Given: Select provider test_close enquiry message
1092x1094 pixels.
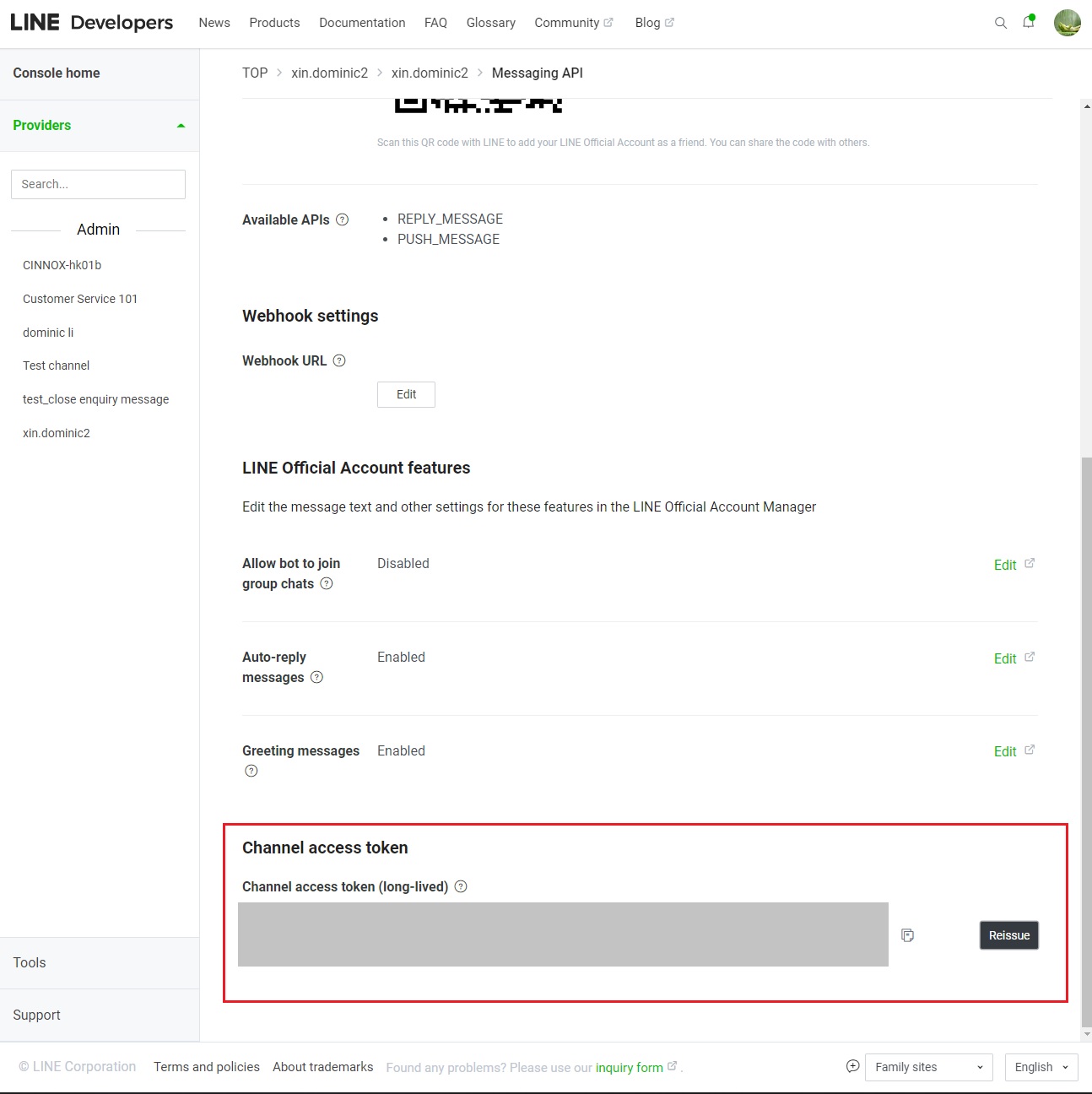Looking at the screenshot, I should click(95, 399).
